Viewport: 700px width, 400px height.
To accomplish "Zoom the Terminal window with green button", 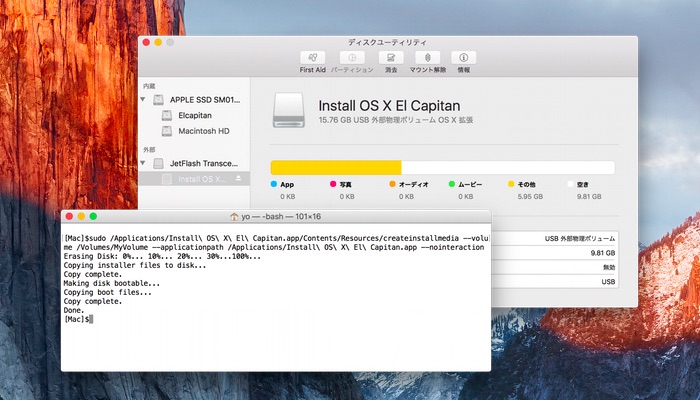I will 93,217.
